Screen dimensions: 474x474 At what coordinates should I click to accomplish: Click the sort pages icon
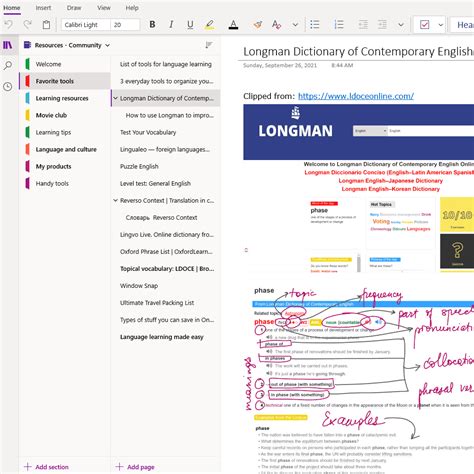tap(209, 45)
